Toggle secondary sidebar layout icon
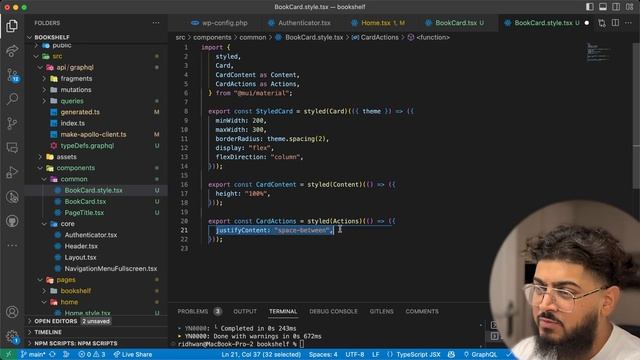The image size is (640, 360). point(616,7)
